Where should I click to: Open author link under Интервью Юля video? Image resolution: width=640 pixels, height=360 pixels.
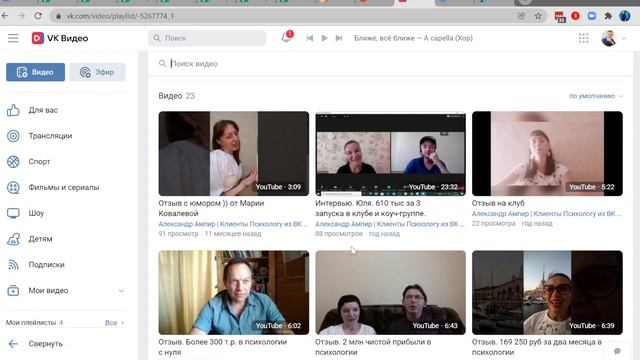coord(389,224)
